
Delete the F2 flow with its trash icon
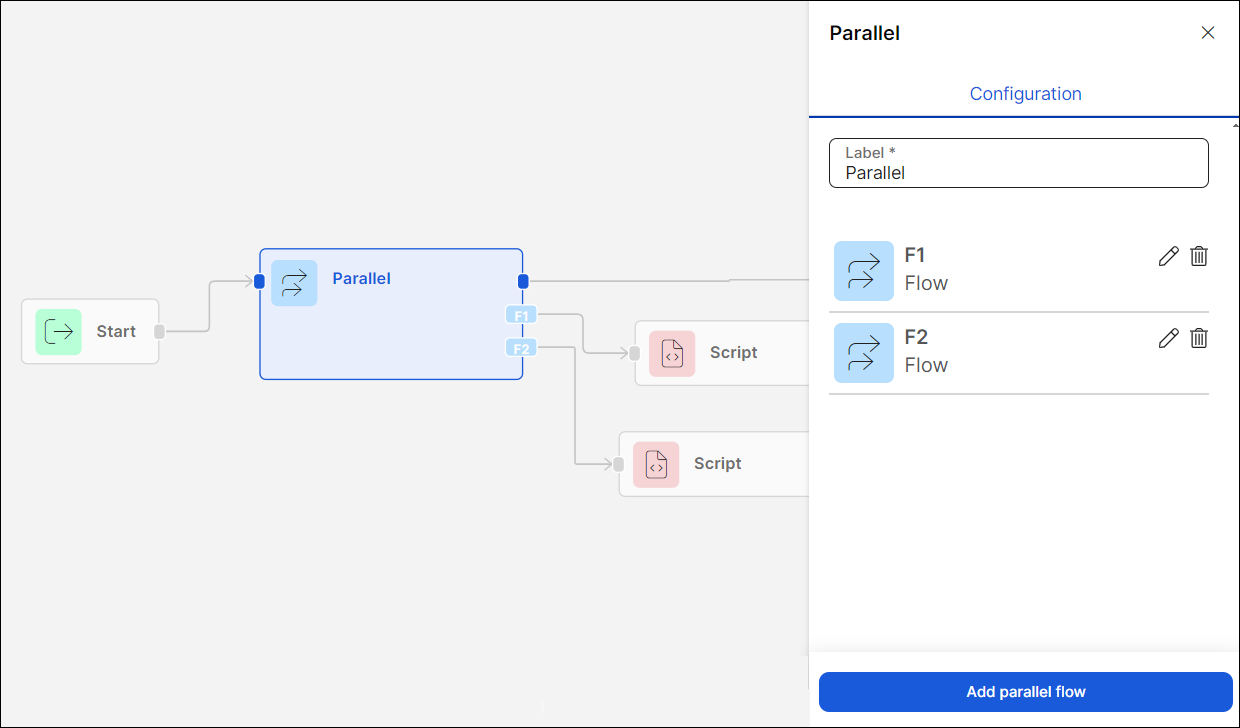1199,338
